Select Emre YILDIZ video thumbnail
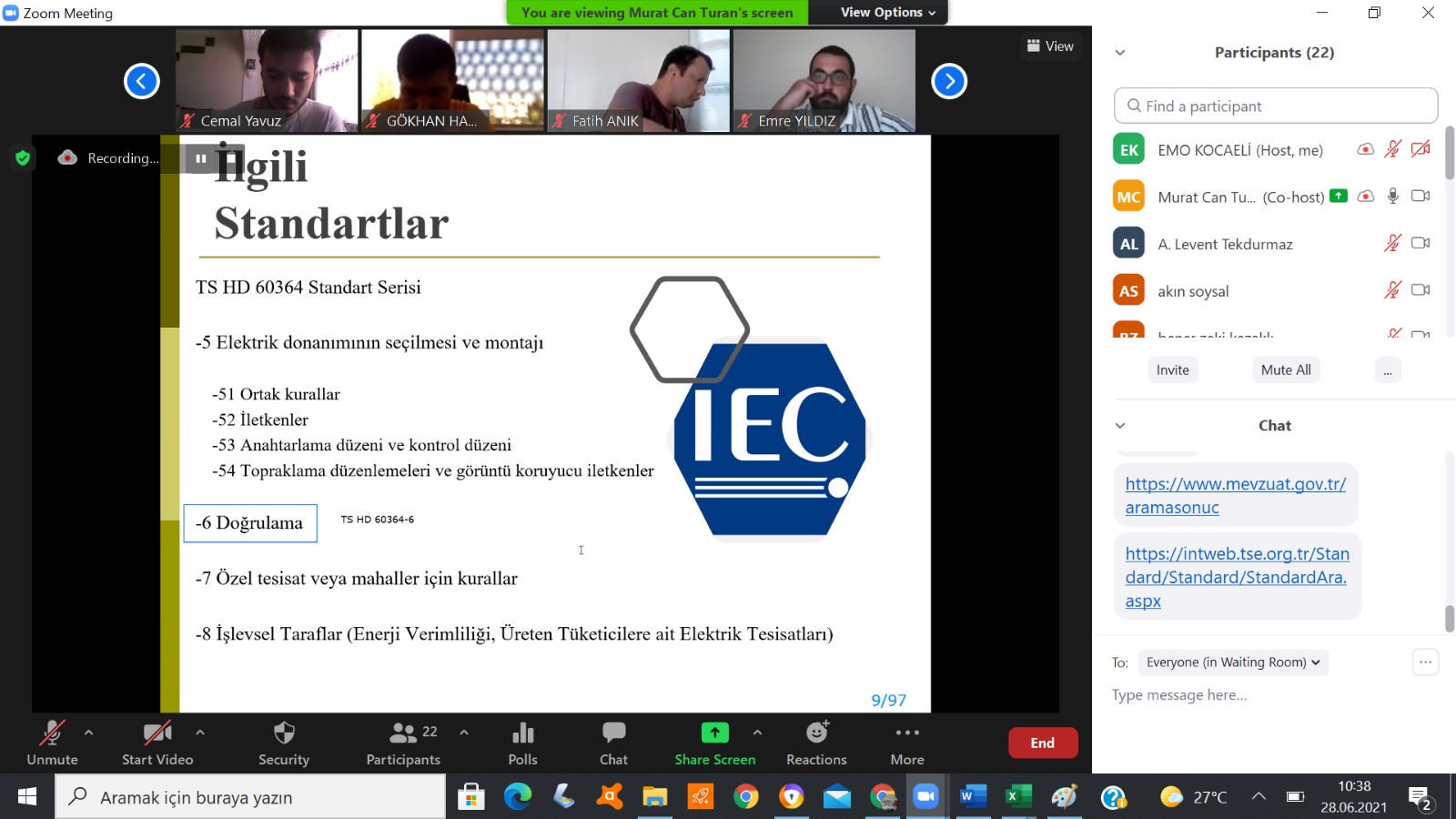The width and height of the screenshot is (1456, 819). click(824, 80)
